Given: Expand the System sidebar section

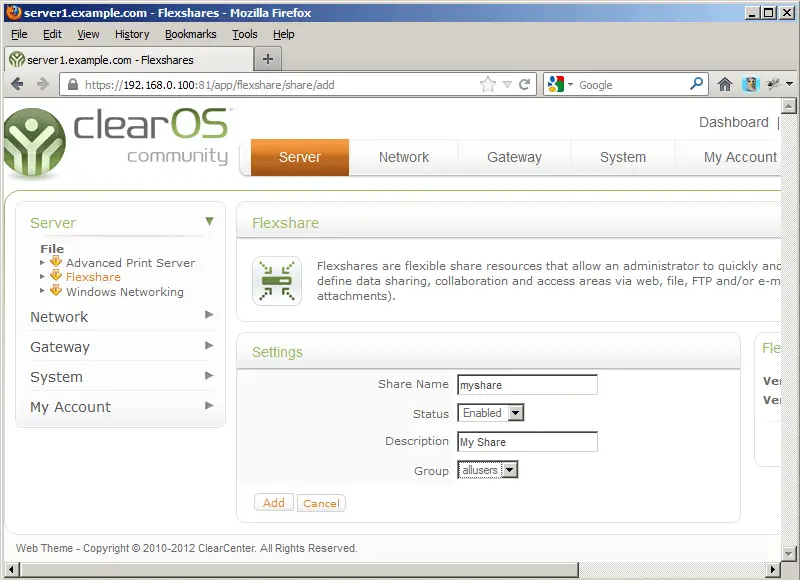Looking at the screenshot, I should tap(209, 375).
